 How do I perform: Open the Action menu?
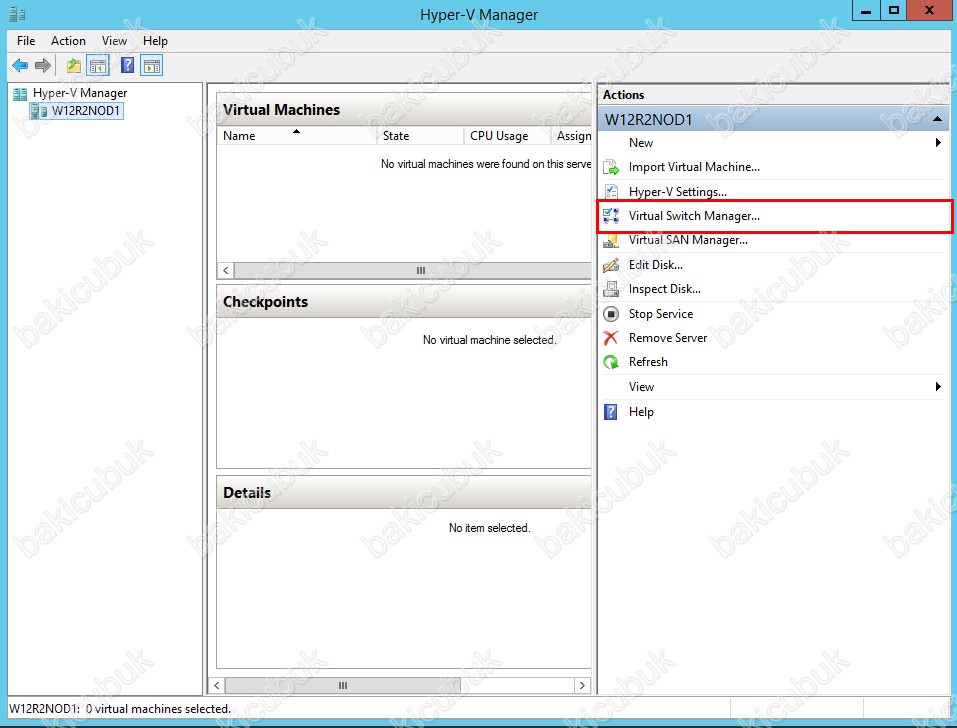coord(68,41)
